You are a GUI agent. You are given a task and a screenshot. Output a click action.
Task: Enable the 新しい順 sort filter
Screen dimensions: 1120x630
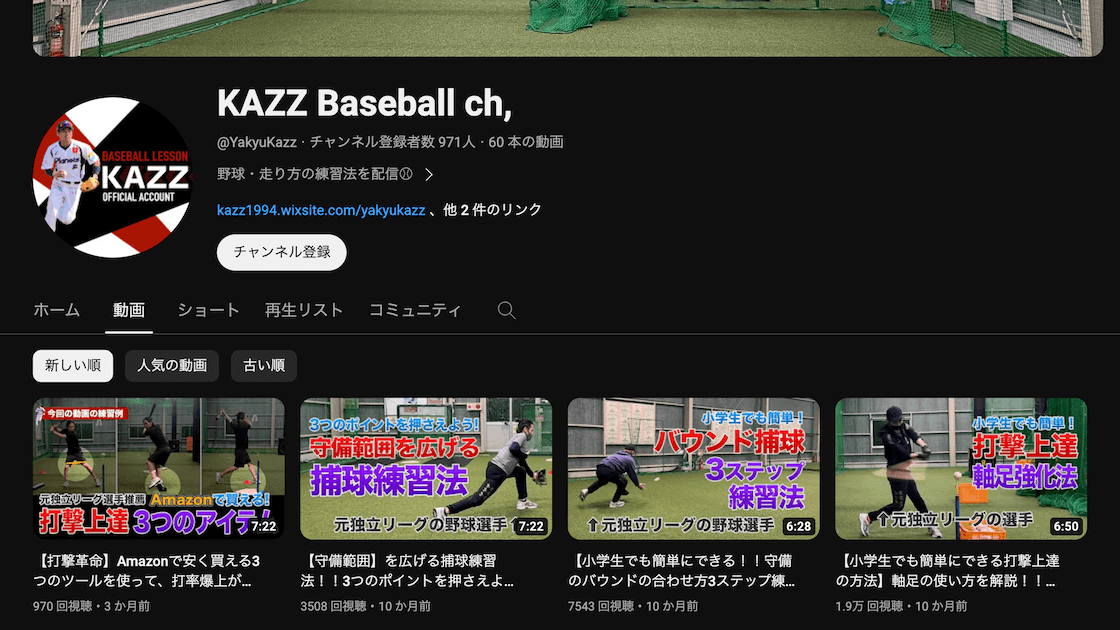coord(72,366)
